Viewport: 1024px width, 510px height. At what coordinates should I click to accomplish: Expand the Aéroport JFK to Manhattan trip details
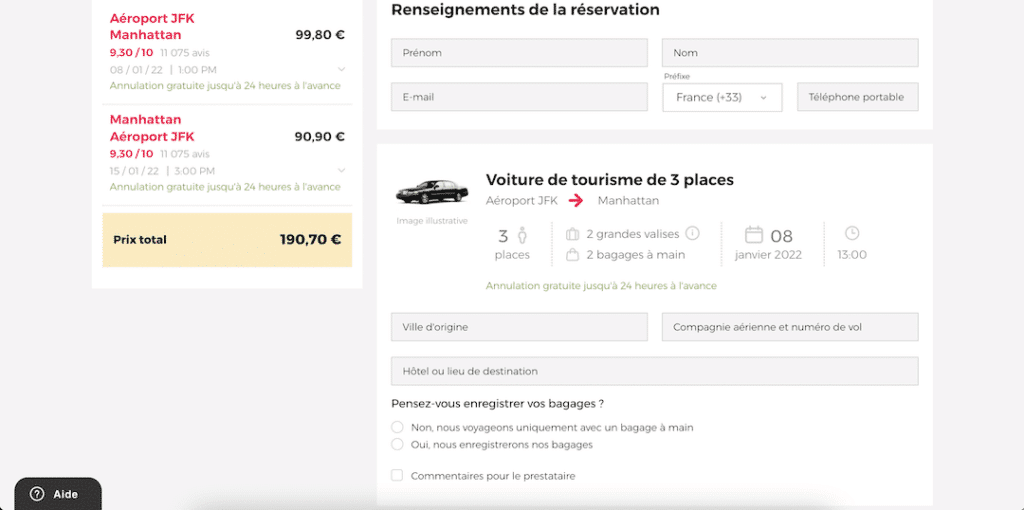coord(342,69)
